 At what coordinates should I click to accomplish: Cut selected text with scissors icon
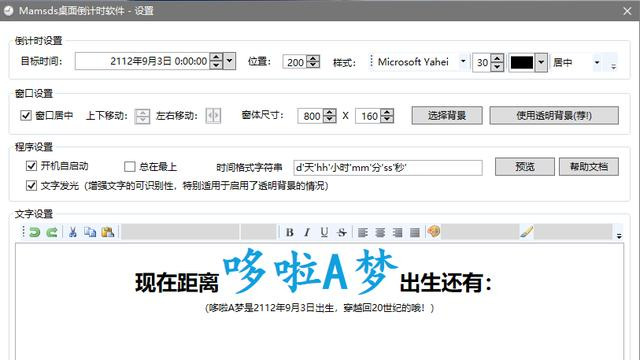tap(73, 232)
